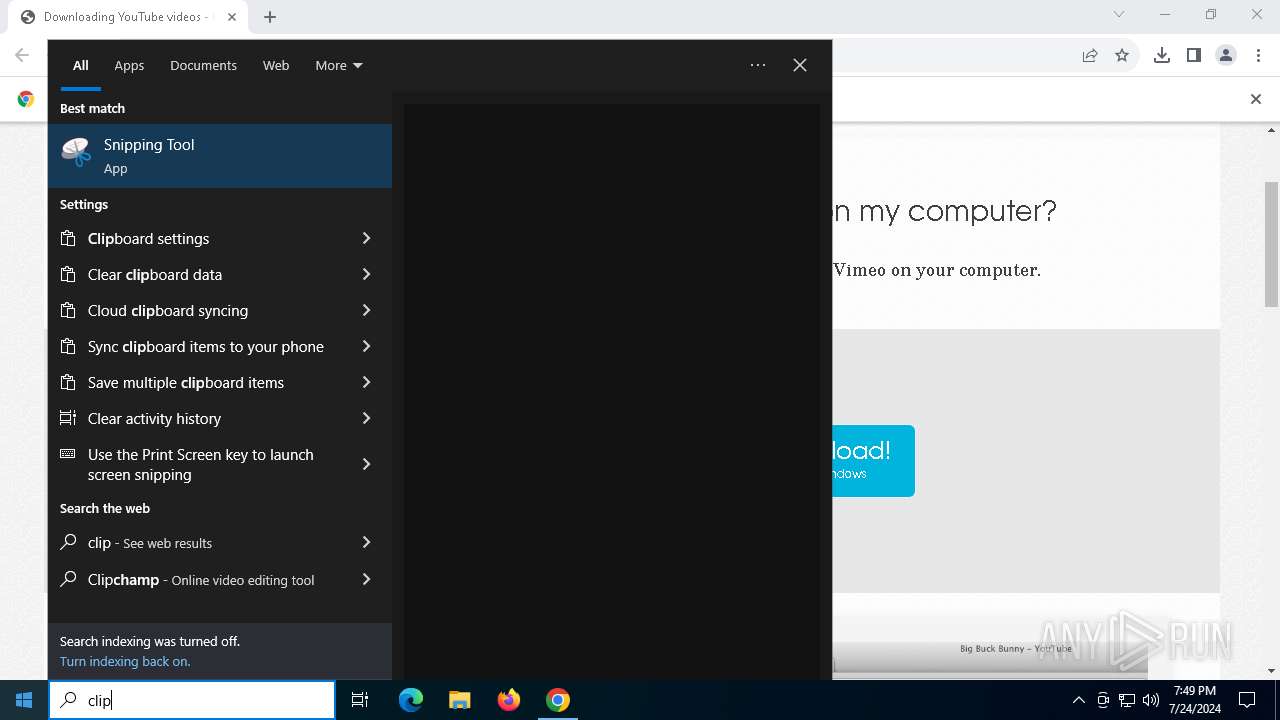Show hidden system tray icons
Image resolution: width=1280 pixels, height=720 pixels.
tap(1078, 700)
